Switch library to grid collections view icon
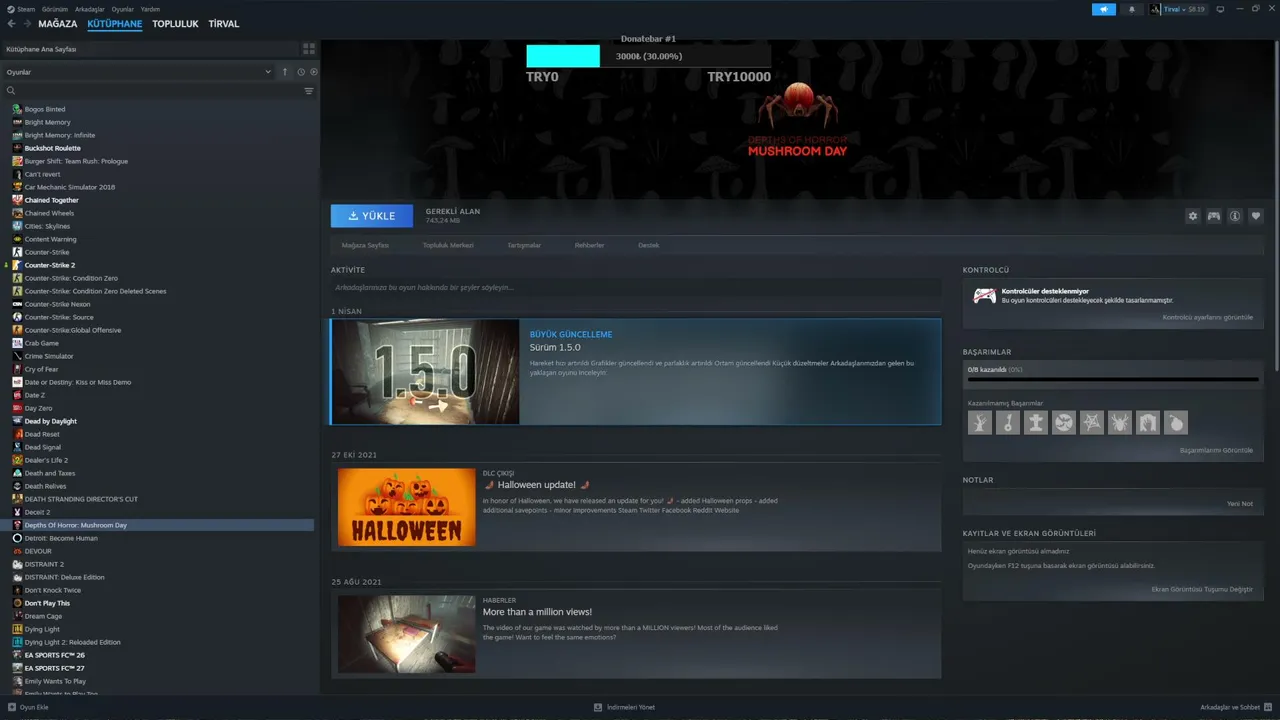 (x=309, y=48)
